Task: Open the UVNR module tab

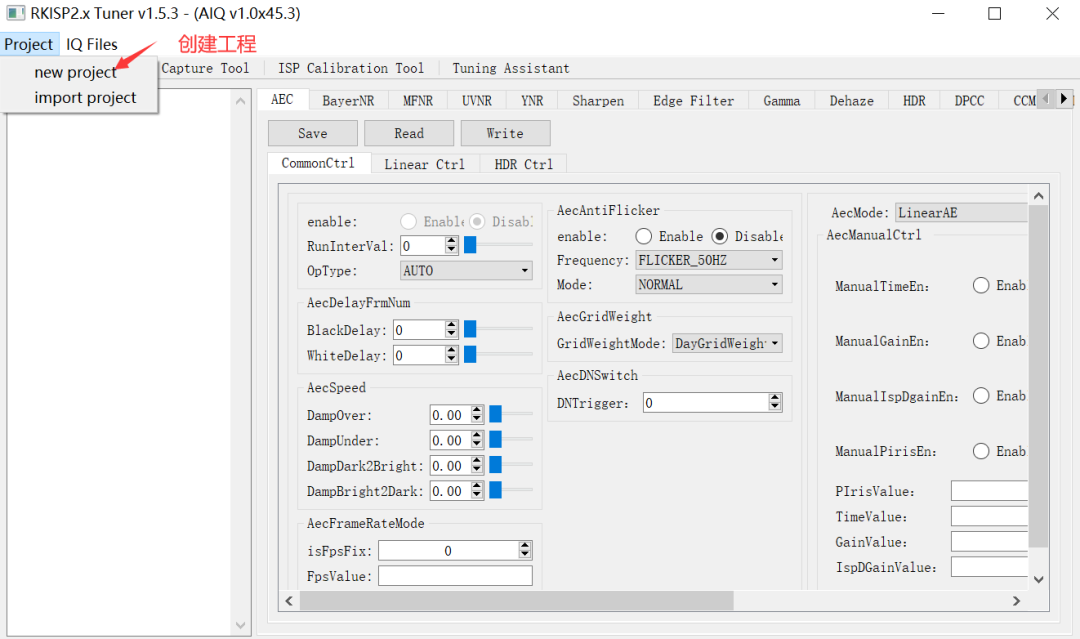Action: pyautogui.click(x=477, y=101)
